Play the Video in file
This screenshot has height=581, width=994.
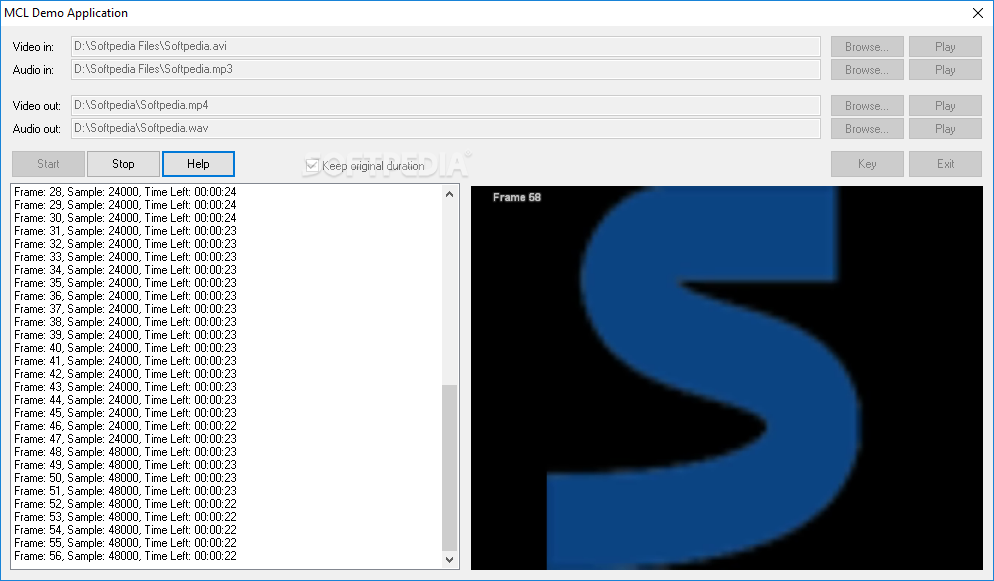(x=945, y=47)
